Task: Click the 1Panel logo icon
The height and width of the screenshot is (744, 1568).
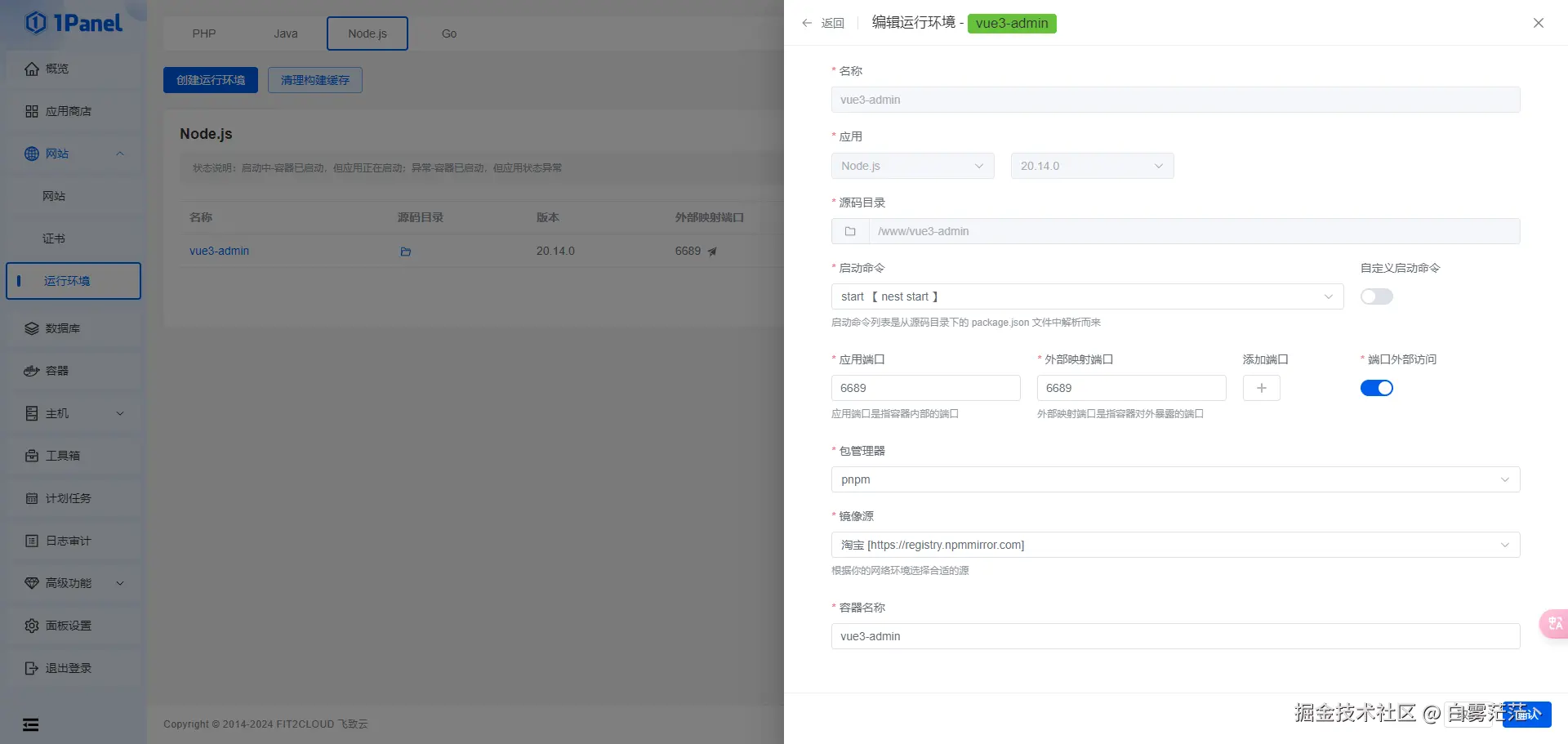Action: (36, 23)
